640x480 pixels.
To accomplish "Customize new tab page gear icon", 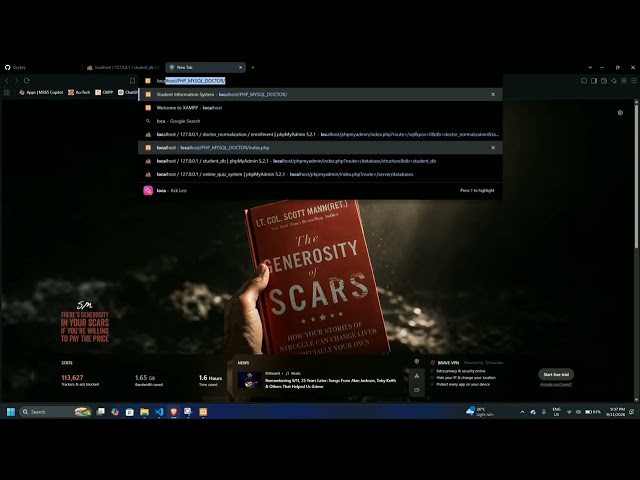I will (620, 113).
